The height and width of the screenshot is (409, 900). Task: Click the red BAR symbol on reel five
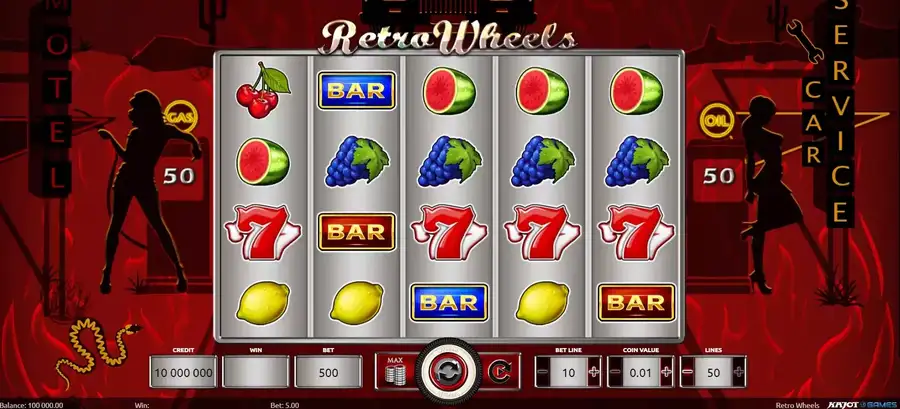pyautogui.click(x=636, y=302)
